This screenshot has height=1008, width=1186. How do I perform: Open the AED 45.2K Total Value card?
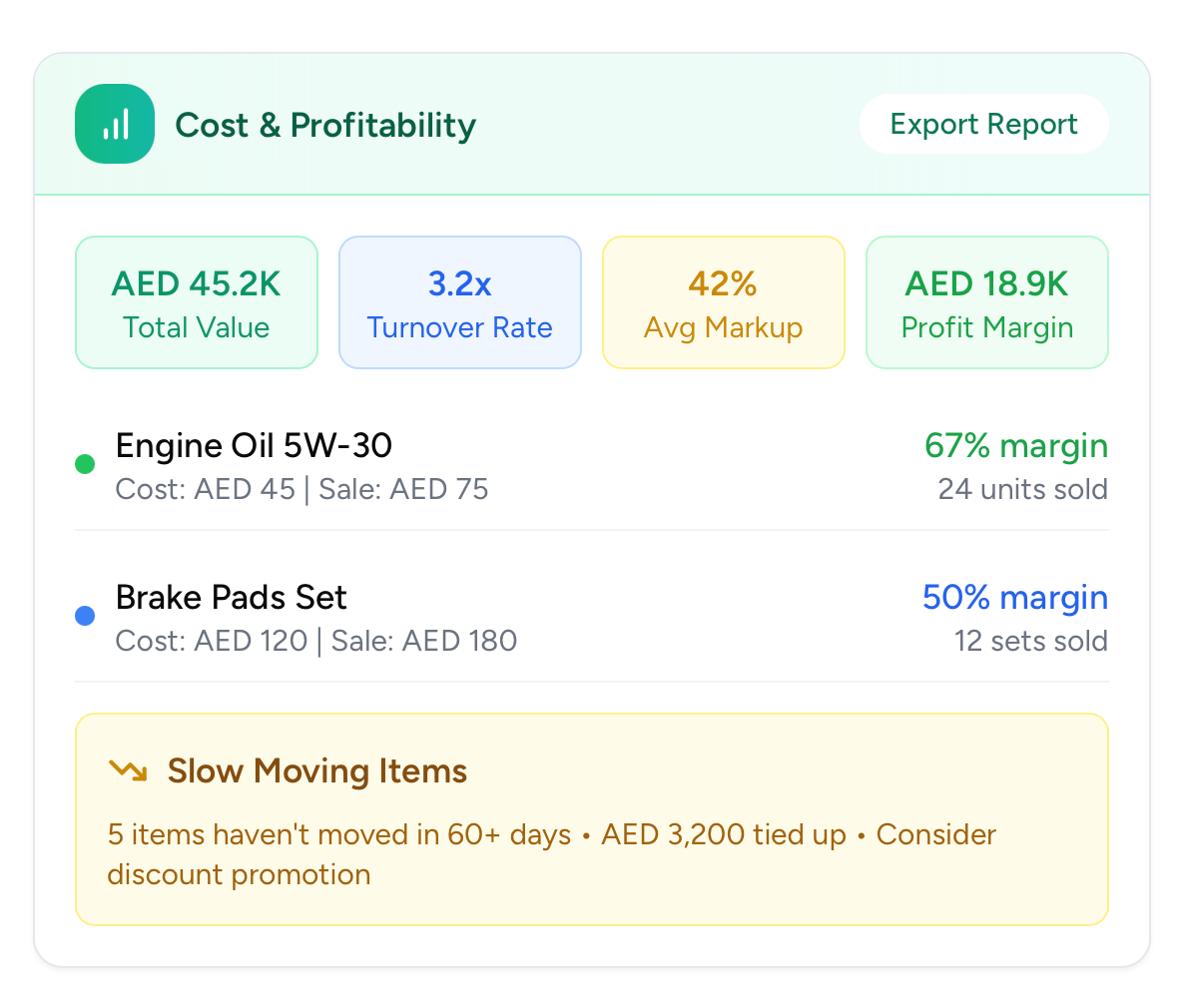pos(197,302)
